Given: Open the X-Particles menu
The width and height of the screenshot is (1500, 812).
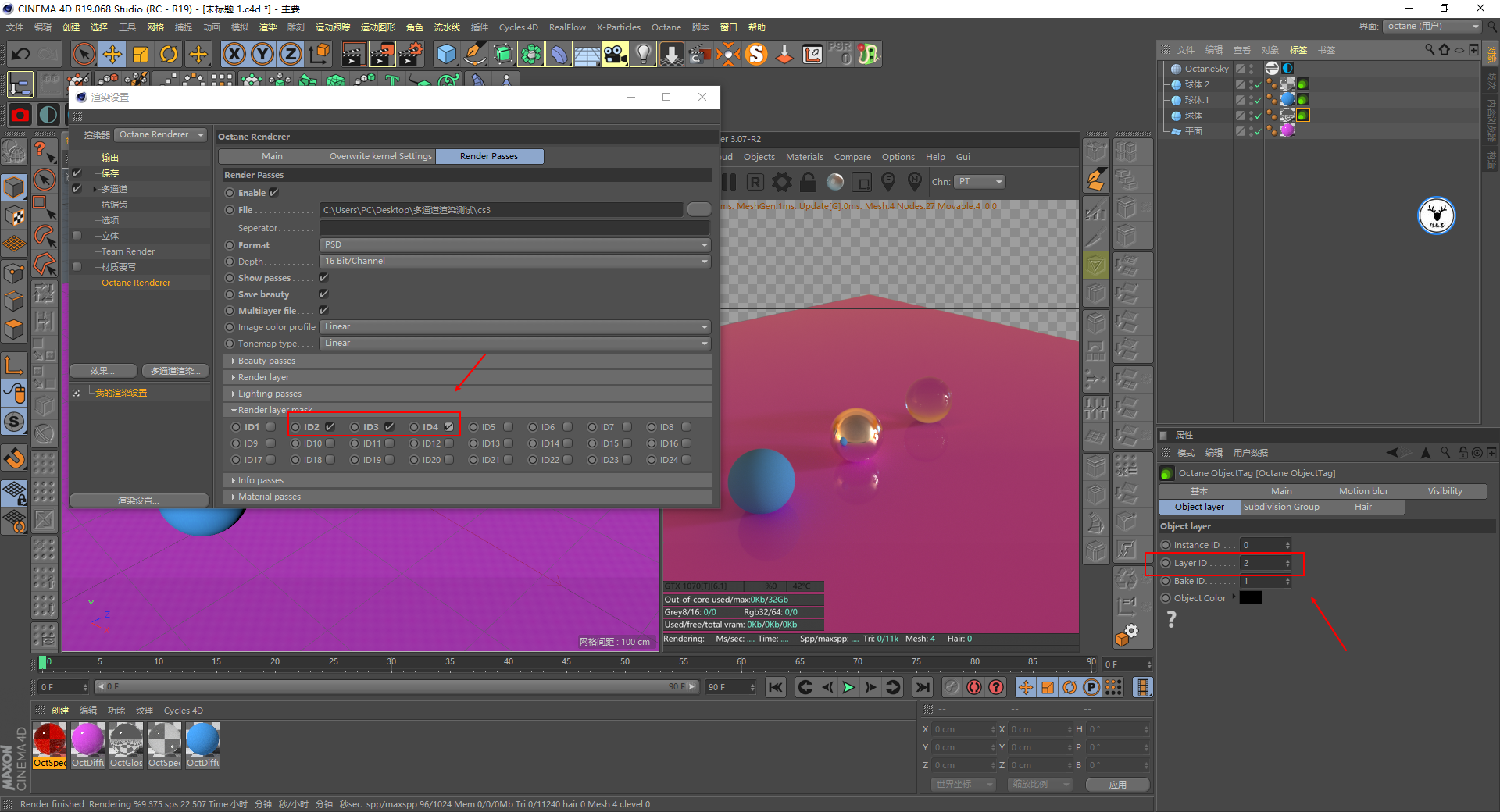Looking at the screenshot, I should click(619, 27).
